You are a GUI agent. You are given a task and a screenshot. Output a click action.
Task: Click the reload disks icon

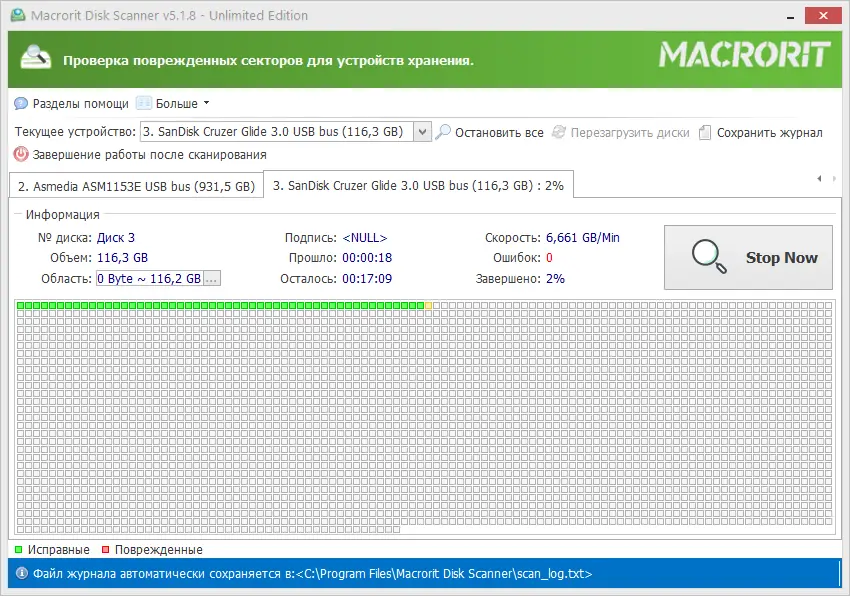[x=559, y=132]
